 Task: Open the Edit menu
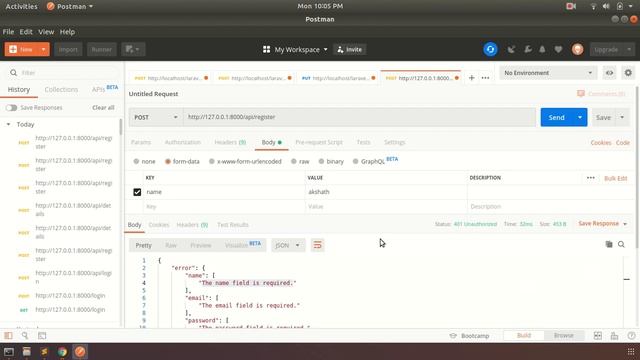coord(26,31)
